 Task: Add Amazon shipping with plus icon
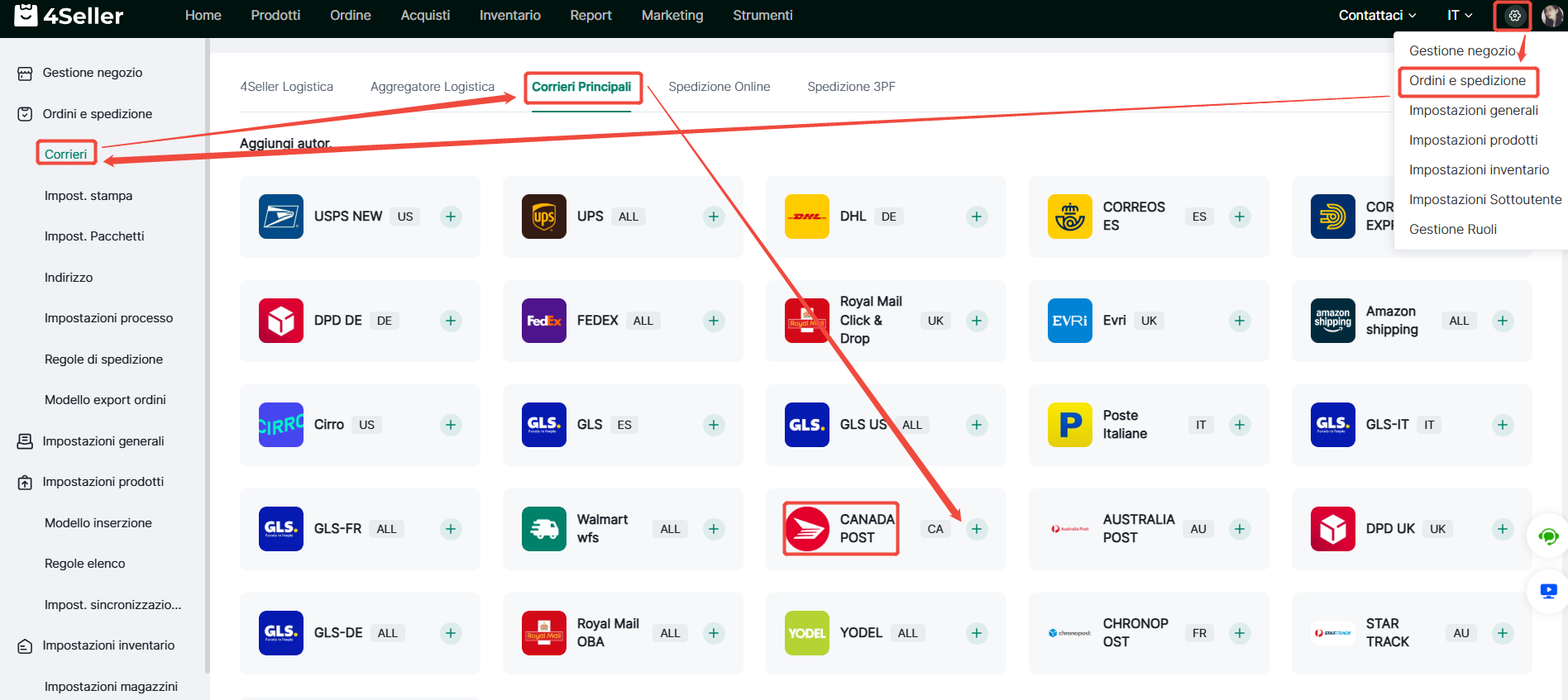pyautogui.click(x=1503, y=321)
